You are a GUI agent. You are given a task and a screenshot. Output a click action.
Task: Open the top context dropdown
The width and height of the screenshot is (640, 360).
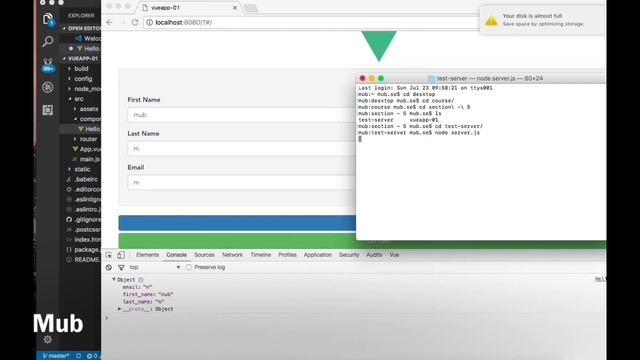(155, 267)
